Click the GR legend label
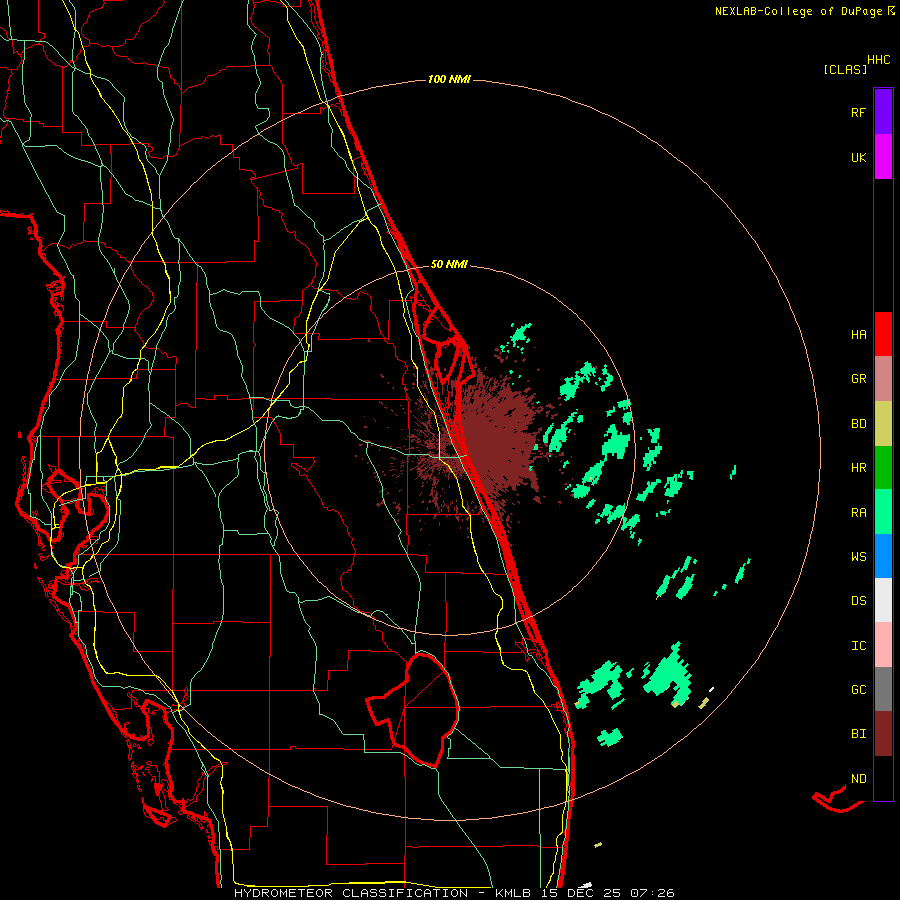This screenshot has width=900, height=900. click(x=858, y=379)
